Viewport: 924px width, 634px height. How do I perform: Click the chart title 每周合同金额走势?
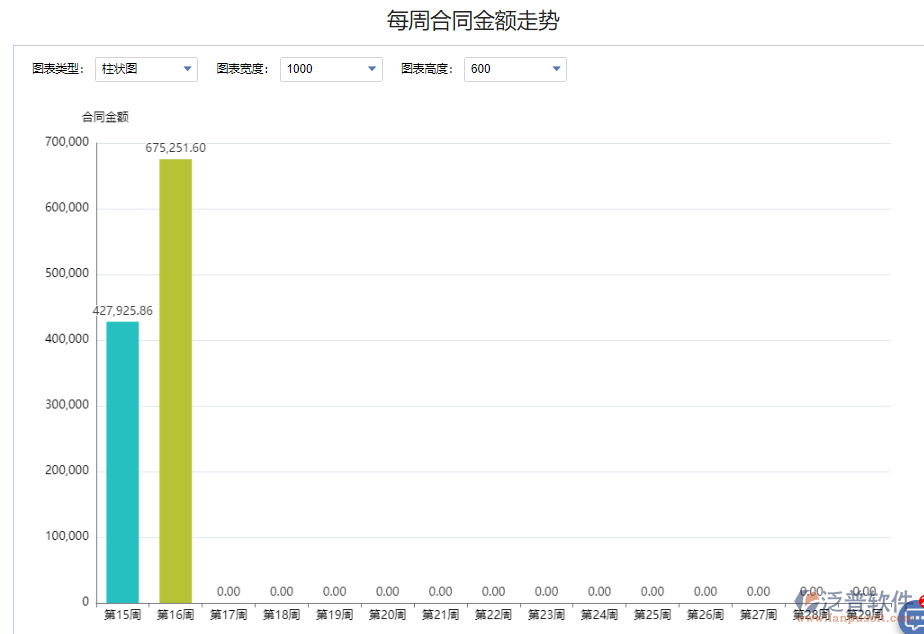(x=471, y=20)
